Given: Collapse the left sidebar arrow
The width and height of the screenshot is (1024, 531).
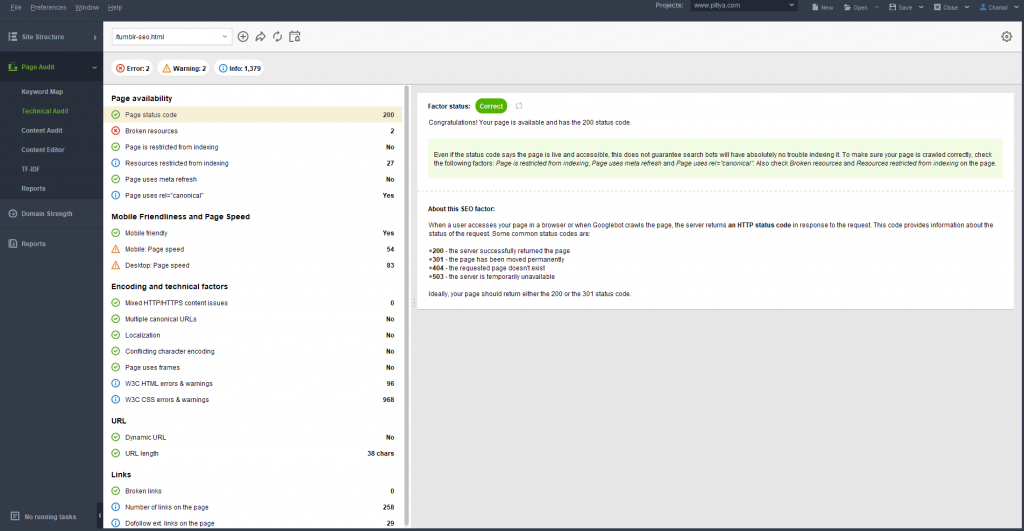Looking at the screenshot, I should (x=99, y=516).
